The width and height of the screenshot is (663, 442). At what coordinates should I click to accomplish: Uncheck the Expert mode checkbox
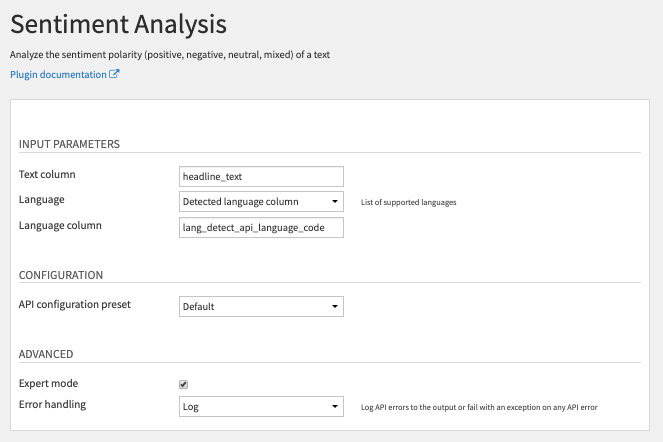(x=184, y=384)
